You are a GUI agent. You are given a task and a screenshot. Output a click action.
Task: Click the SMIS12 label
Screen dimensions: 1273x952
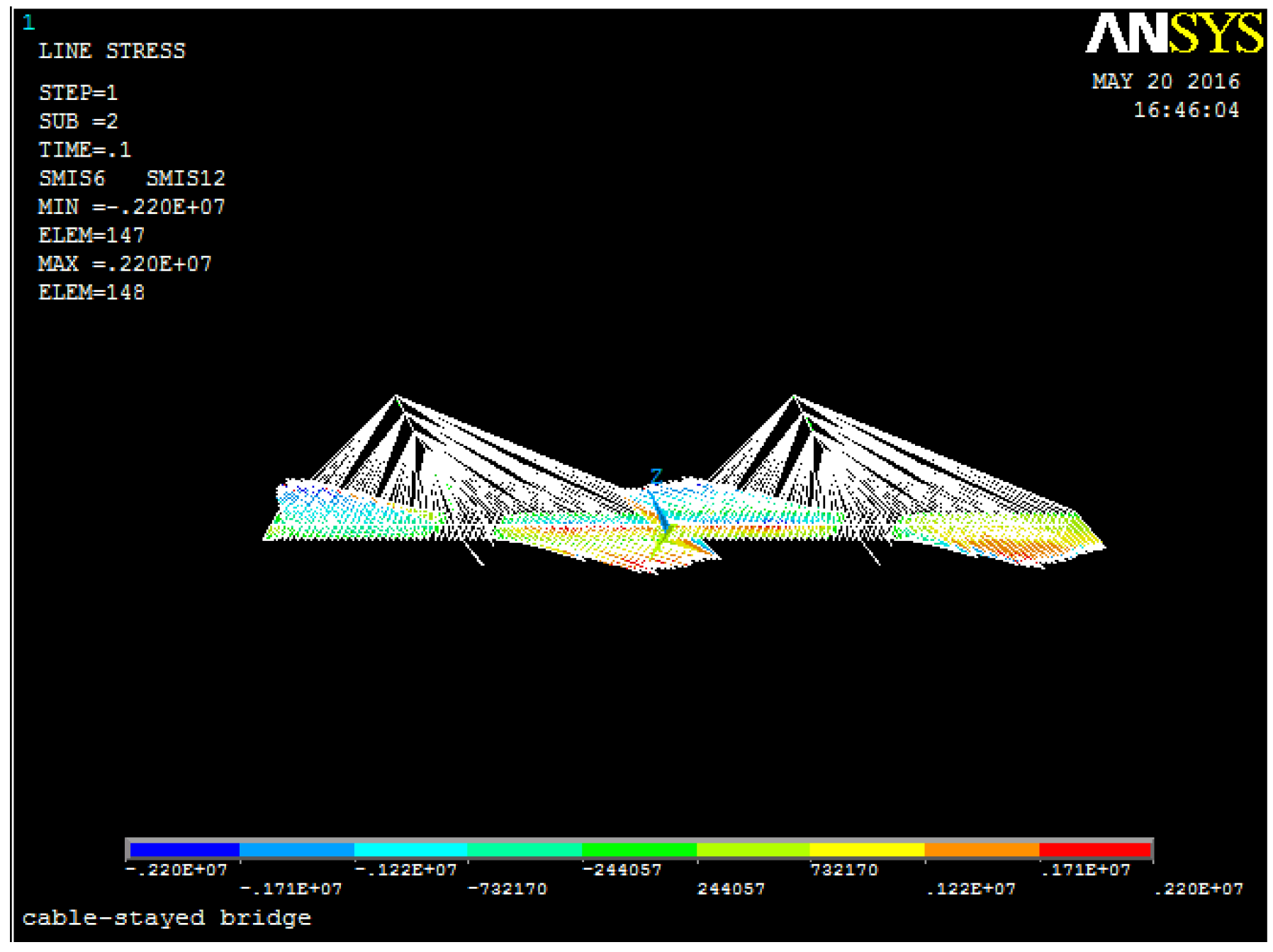[185, 178]
